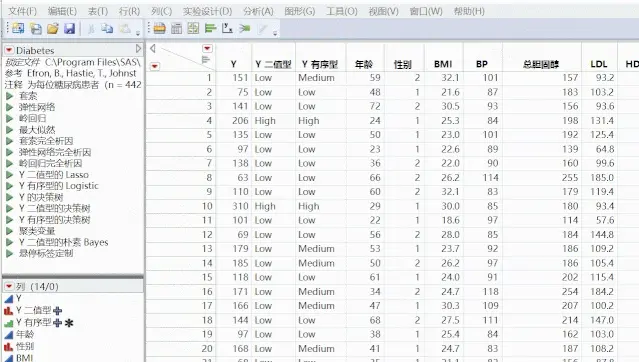Run the 岭回归 script green triangle

coord(10,119)
